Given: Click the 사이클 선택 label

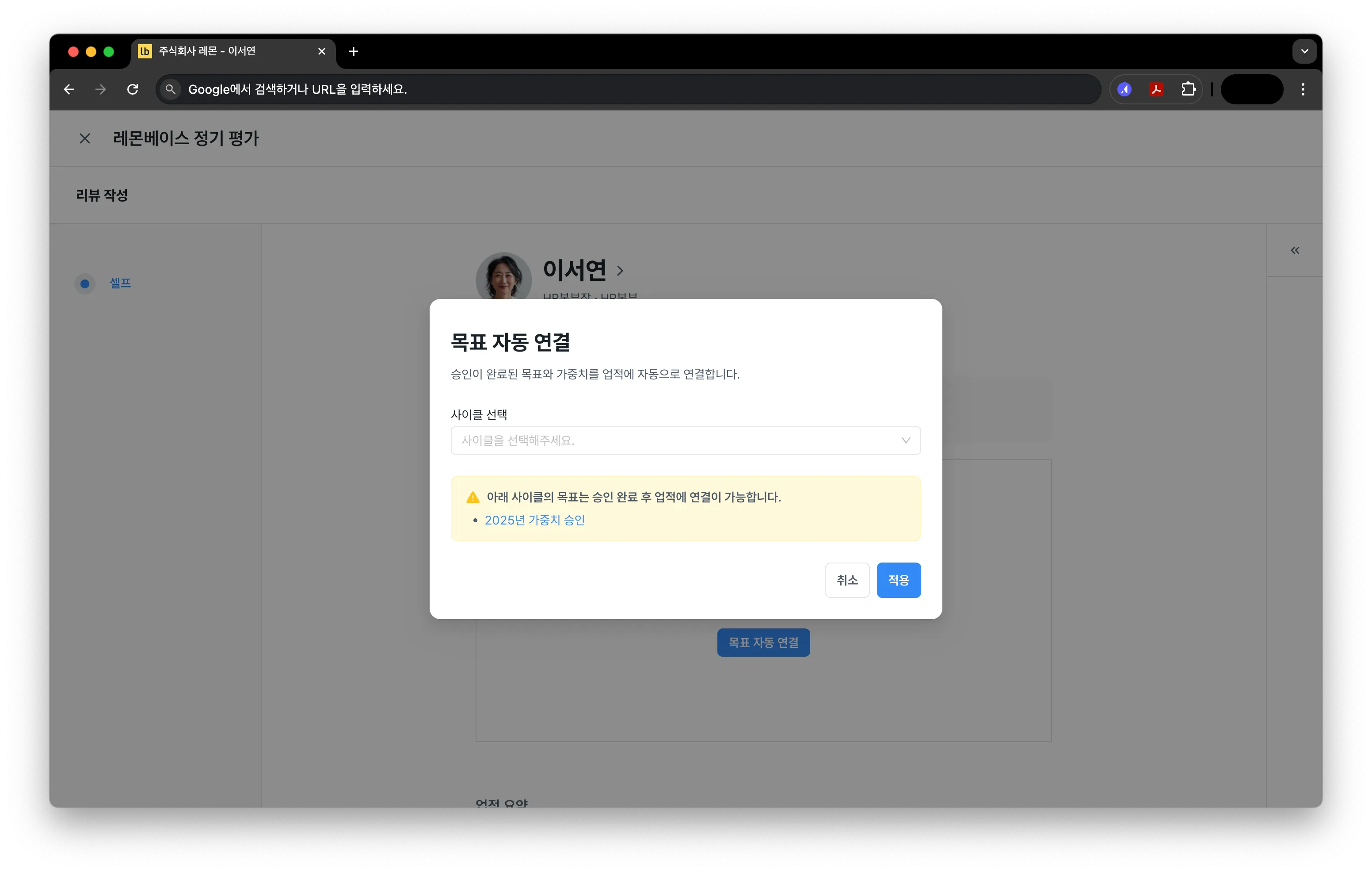Looking at the screenshot, I should [479, 414].
